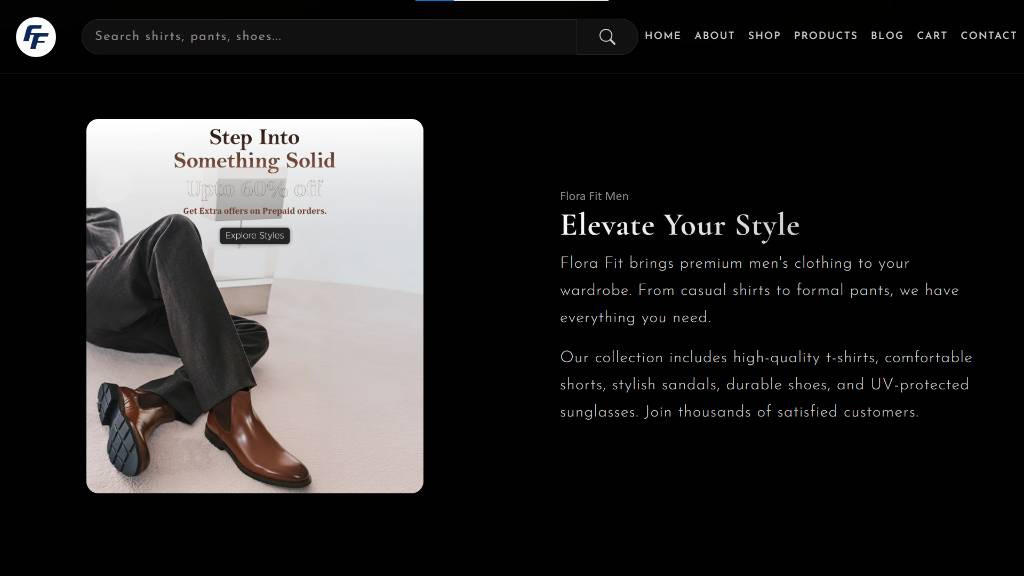Navigate to Products
1024x576 pixels.
(825, 36)
